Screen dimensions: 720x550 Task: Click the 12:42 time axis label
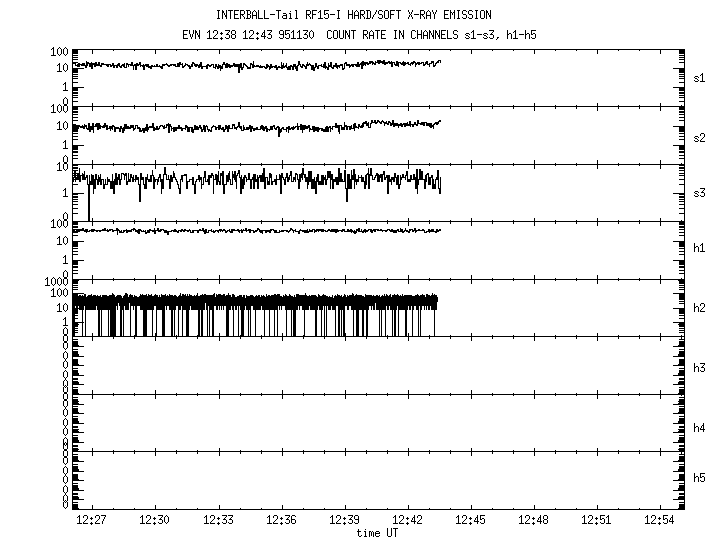407,521
